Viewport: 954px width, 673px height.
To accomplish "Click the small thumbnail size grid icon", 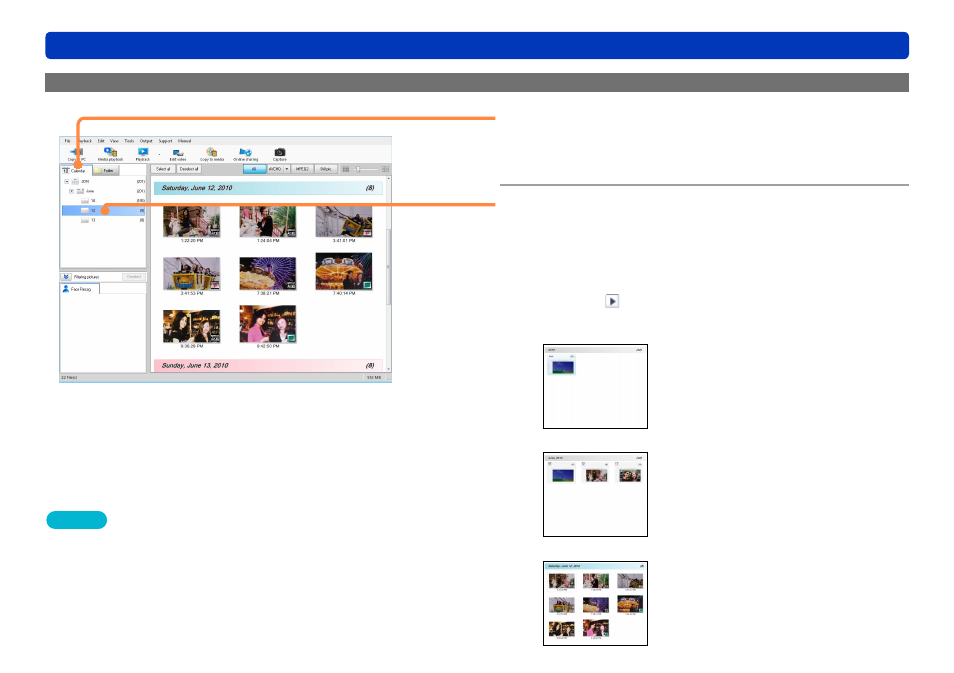I will click(346, 169).
